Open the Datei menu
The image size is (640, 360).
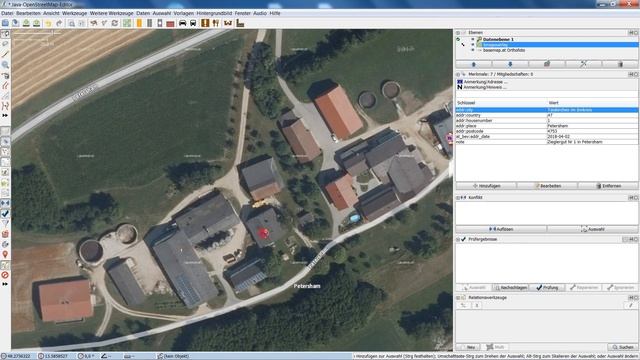[7, 13]
